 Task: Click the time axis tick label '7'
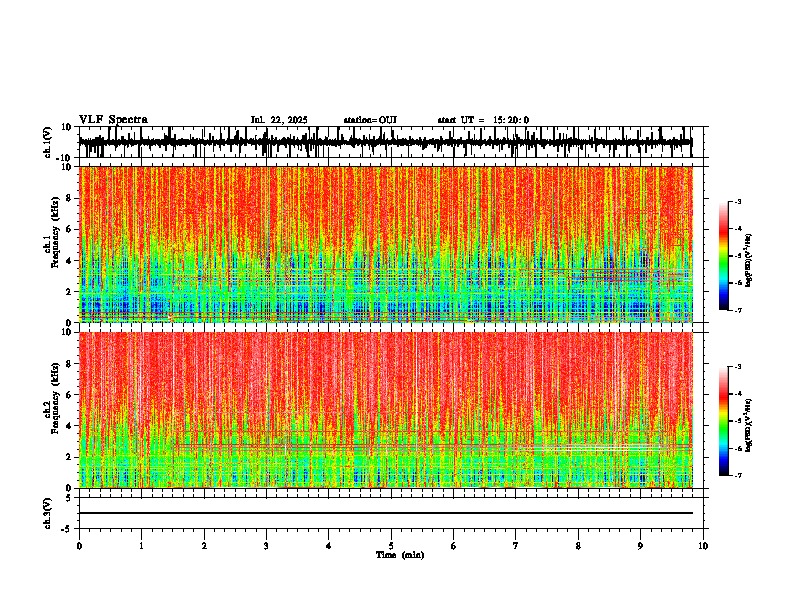coord(516,546)
